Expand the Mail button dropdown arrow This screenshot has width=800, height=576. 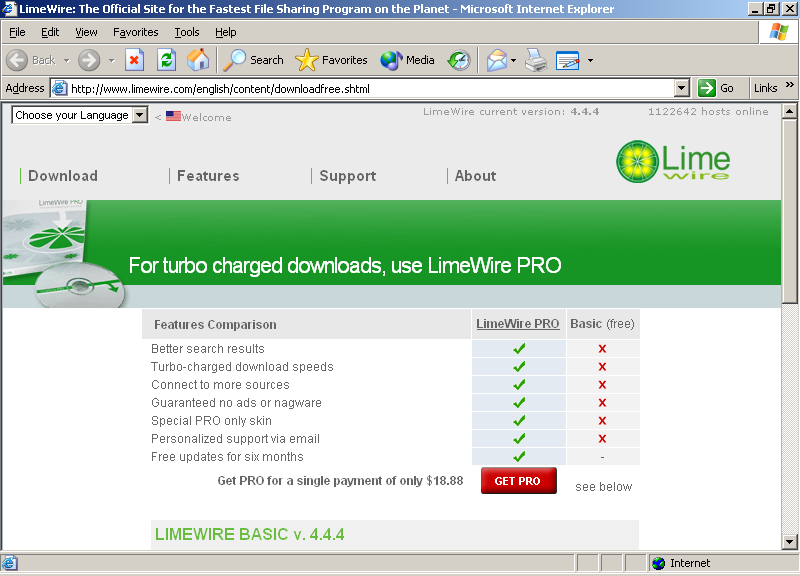513,60
